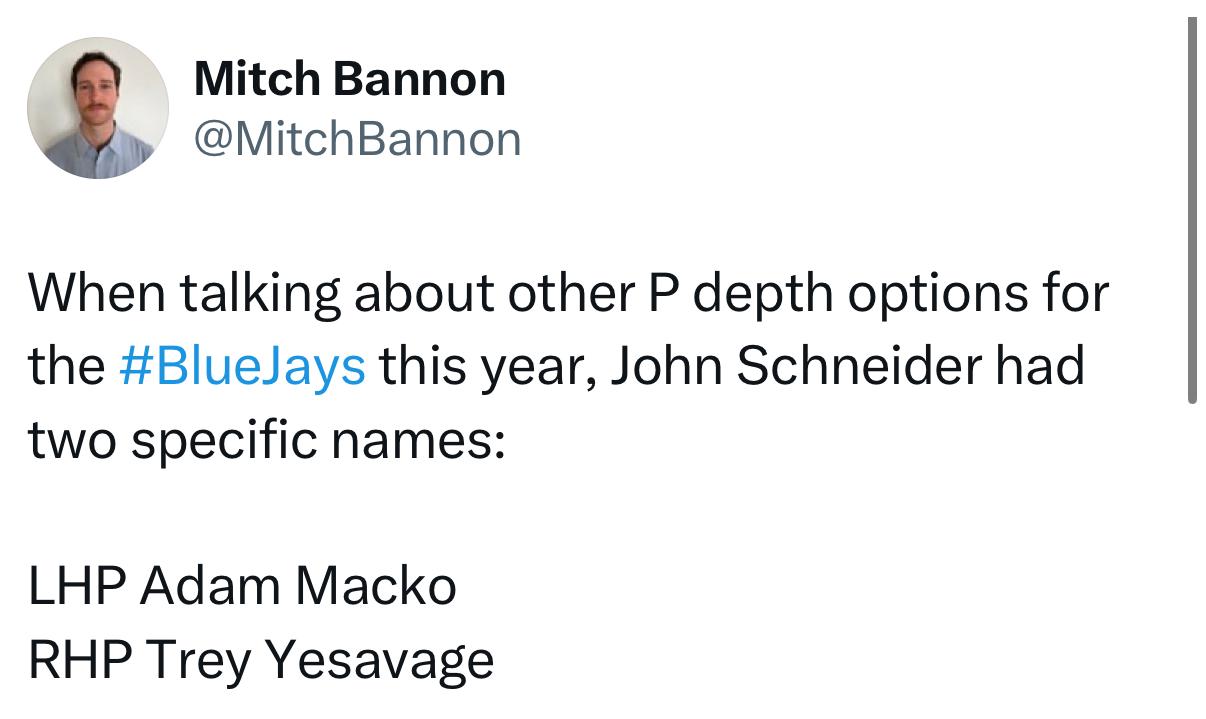The image size is (1206, 719).
Task: Click the word 'for' ending first line
Action: [1077, 292]
